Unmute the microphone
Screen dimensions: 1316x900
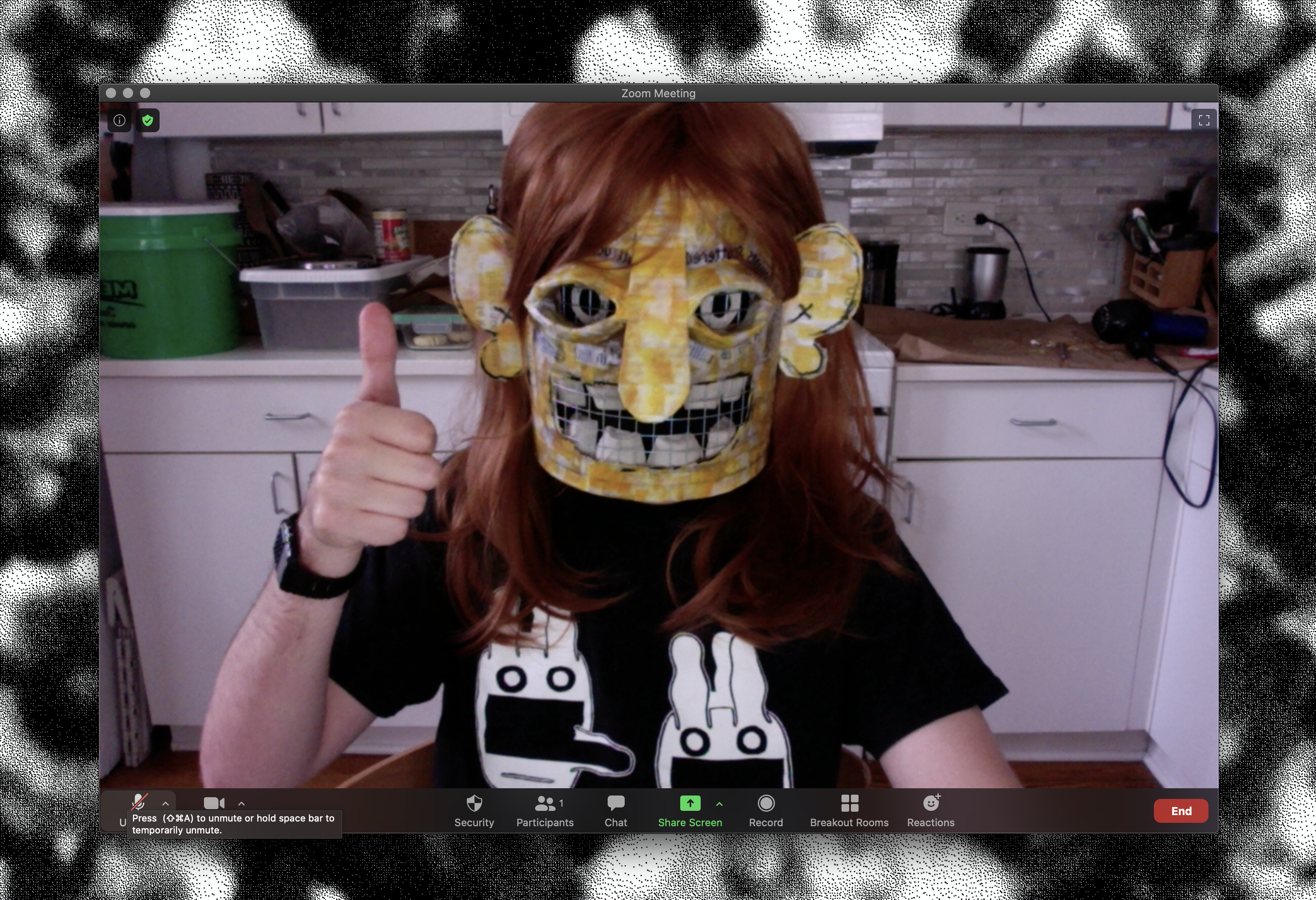(x=139, y=802)
